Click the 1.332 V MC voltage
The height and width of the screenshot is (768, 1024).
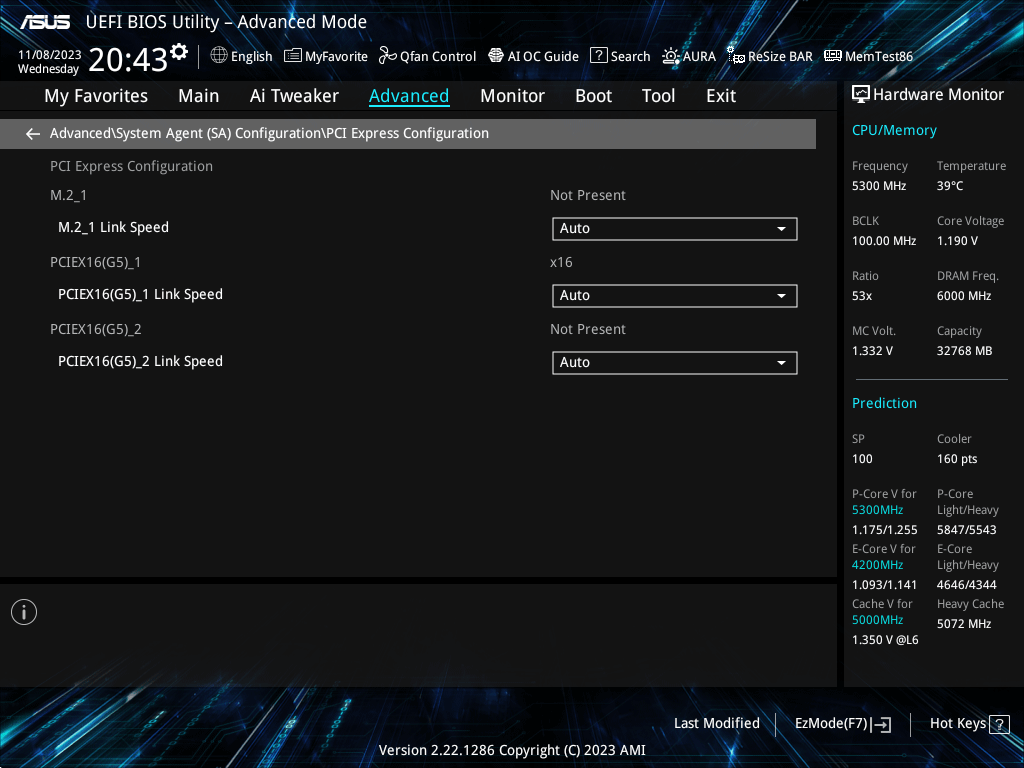click(x=872, y=351)
